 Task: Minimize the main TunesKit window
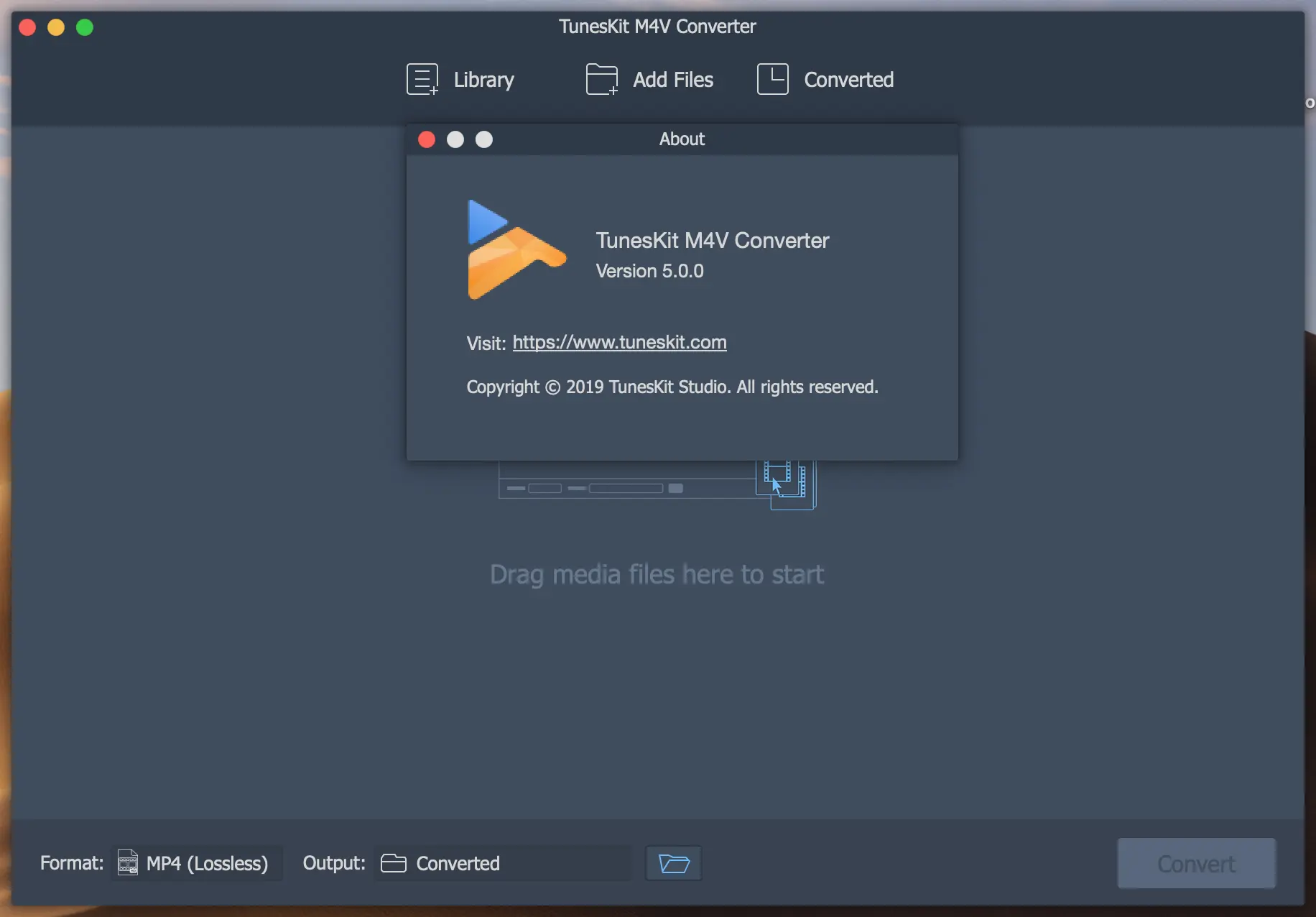[x=56, y=27]
